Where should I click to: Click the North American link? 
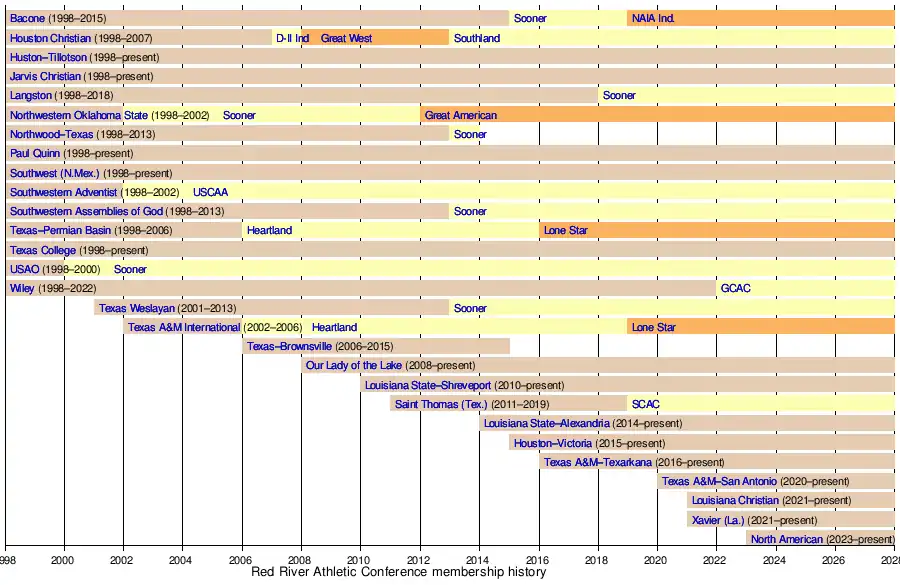[x=787, y=539]
